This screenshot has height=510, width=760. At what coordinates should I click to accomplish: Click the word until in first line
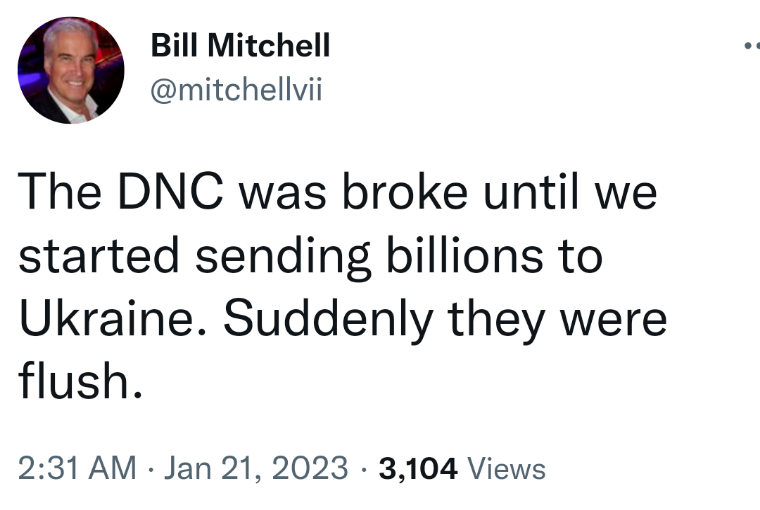(531, 191)
